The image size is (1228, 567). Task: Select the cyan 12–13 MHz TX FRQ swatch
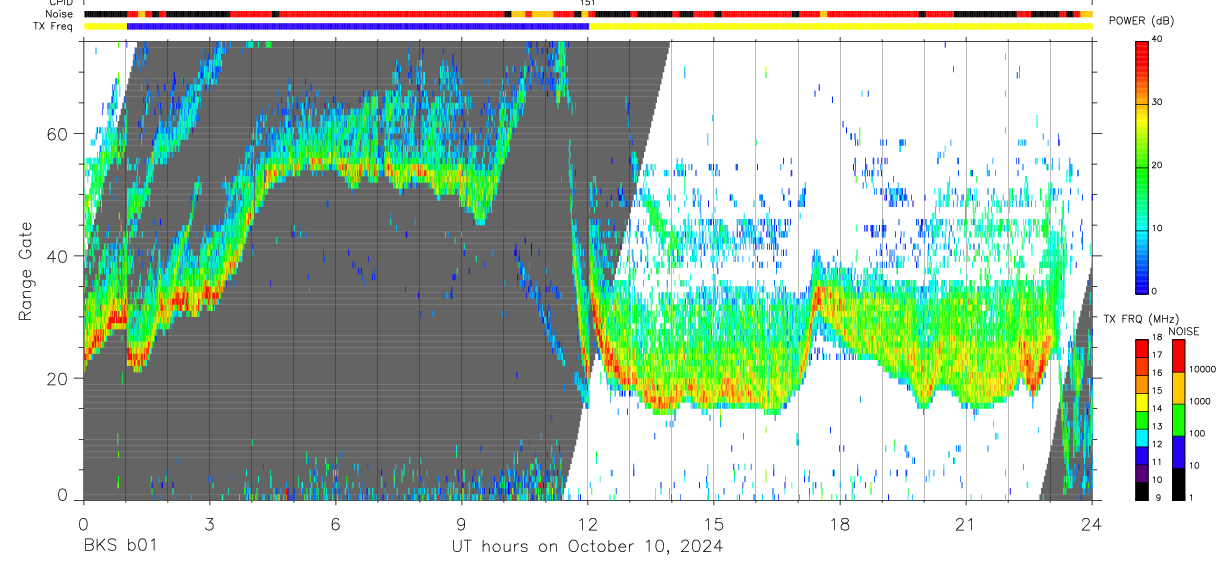[1142, 437]
